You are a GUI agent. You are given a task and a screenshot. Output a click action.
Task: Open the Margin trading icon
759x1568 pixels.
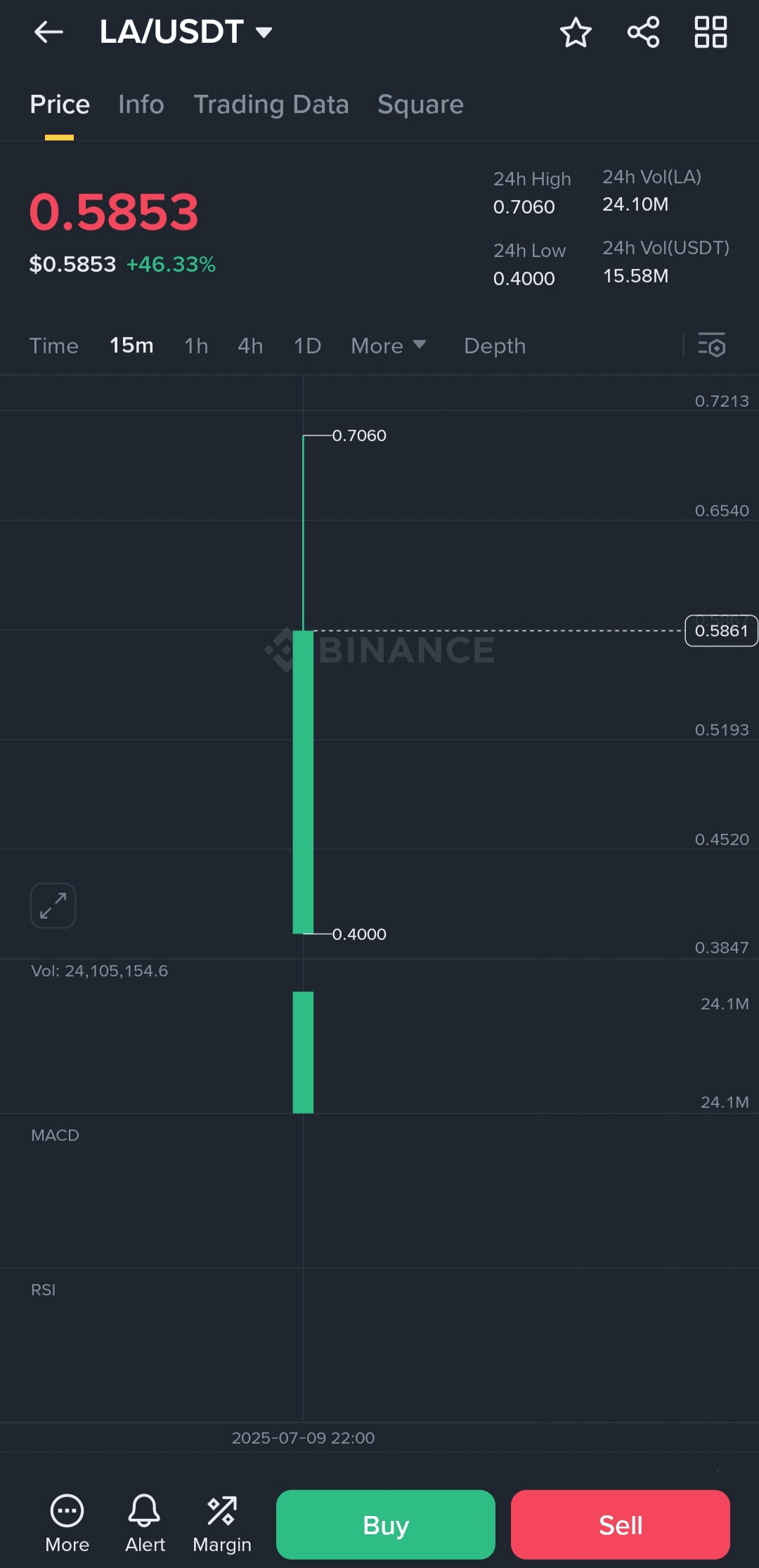[x=221, y=1510]
